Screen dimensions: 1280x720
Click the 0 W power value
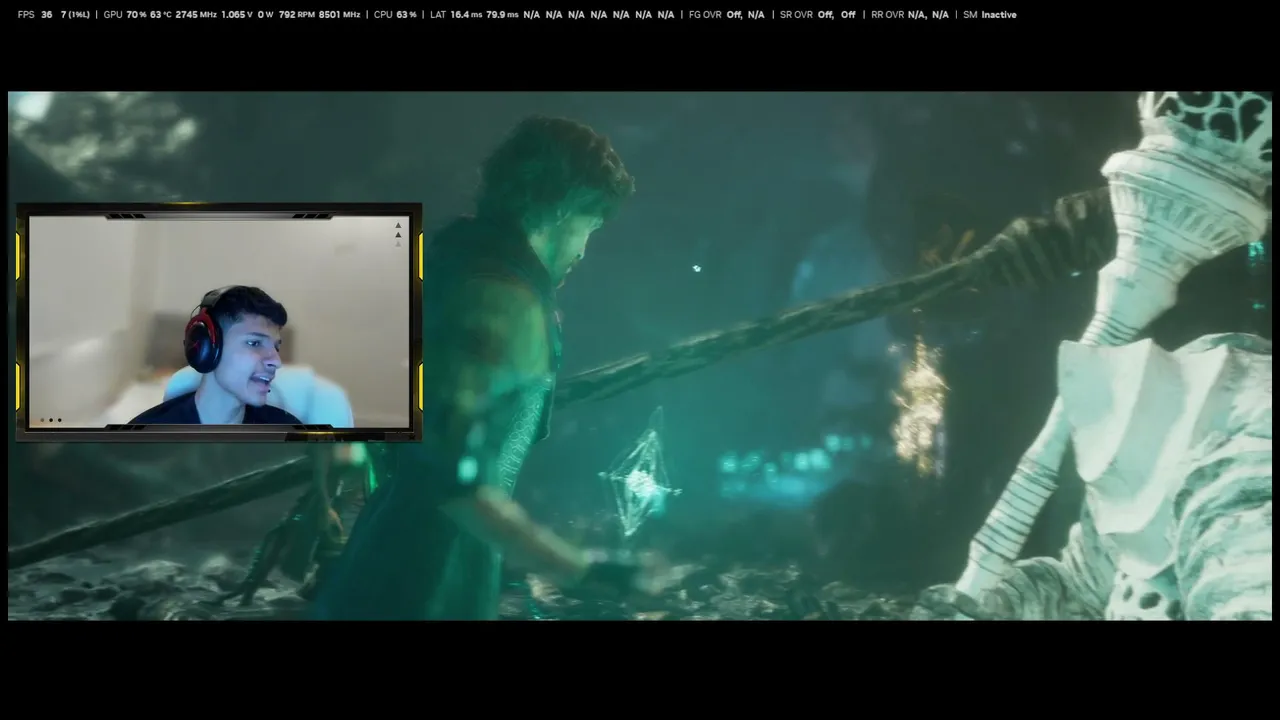[266, 15]
